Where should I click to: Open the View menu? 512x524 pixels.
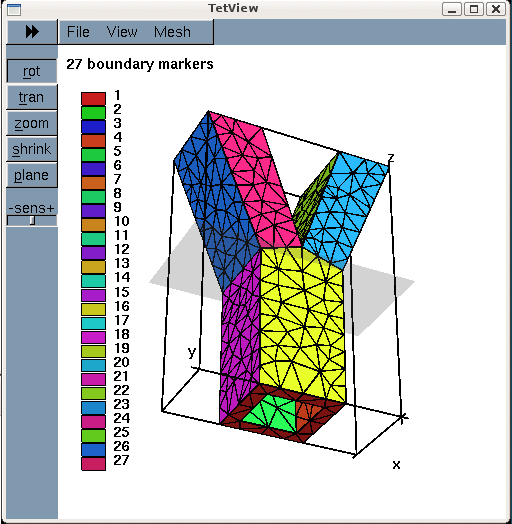click(122, 32)
